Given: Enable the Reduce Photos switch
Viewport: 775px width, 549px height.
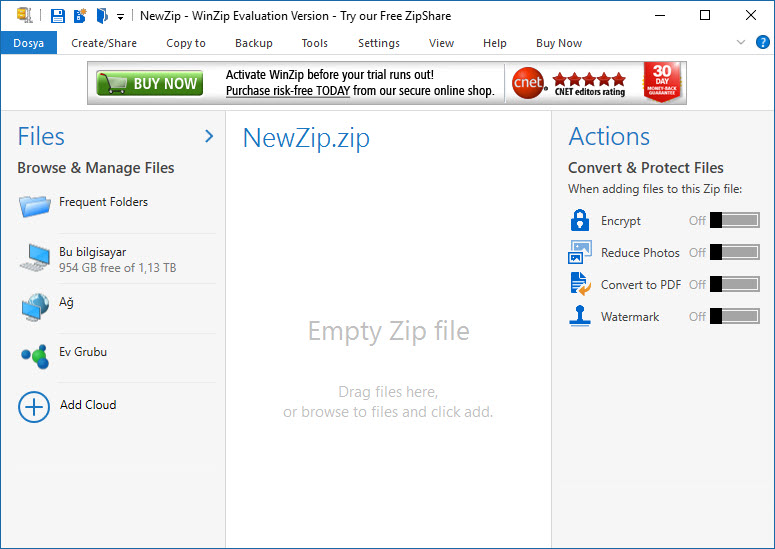Looking at the screenshot, I should (x=734, y=252).
